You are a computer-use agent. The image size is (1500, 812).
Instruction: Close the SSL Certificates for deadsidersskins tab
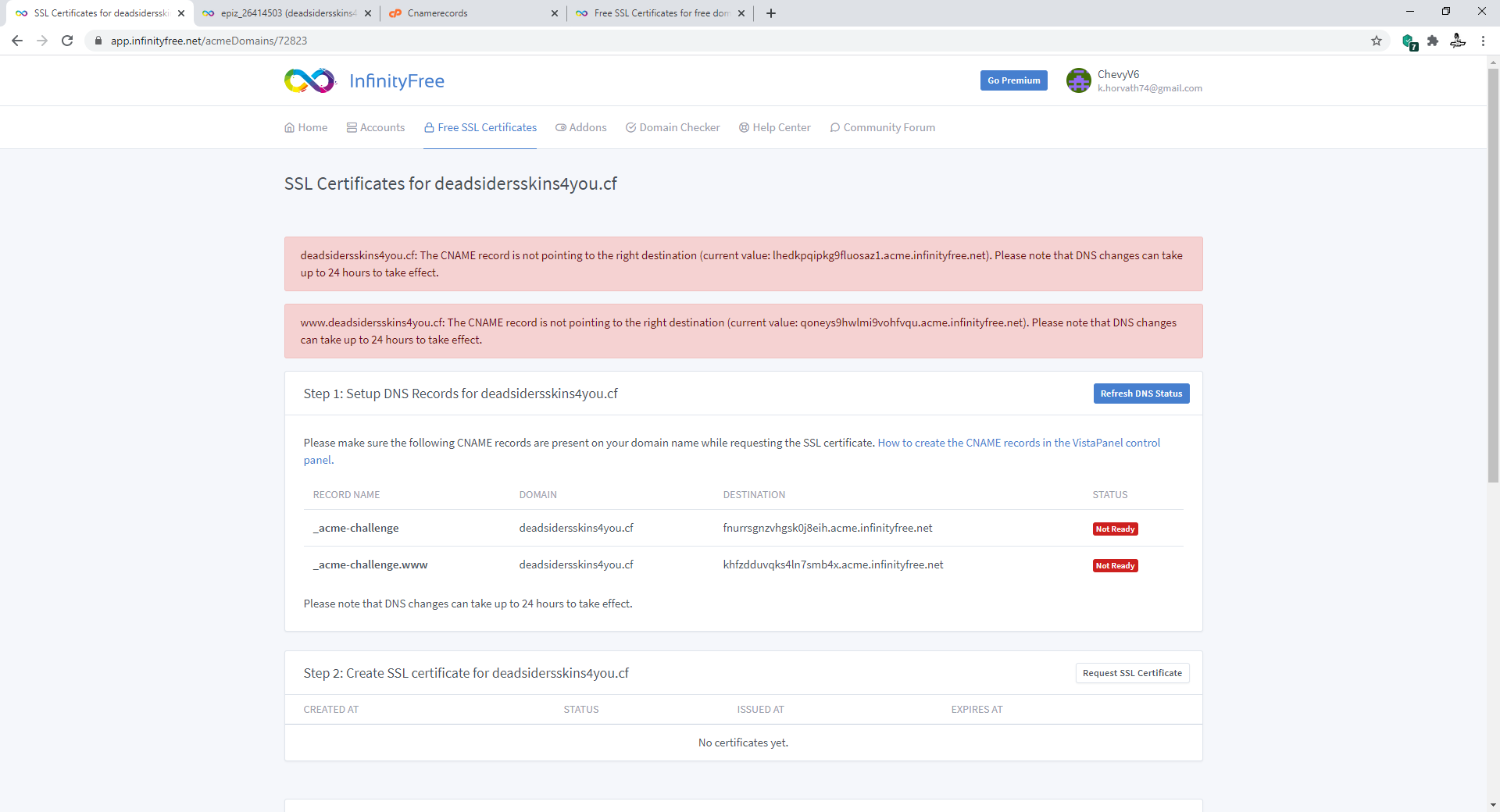[181, 13]
